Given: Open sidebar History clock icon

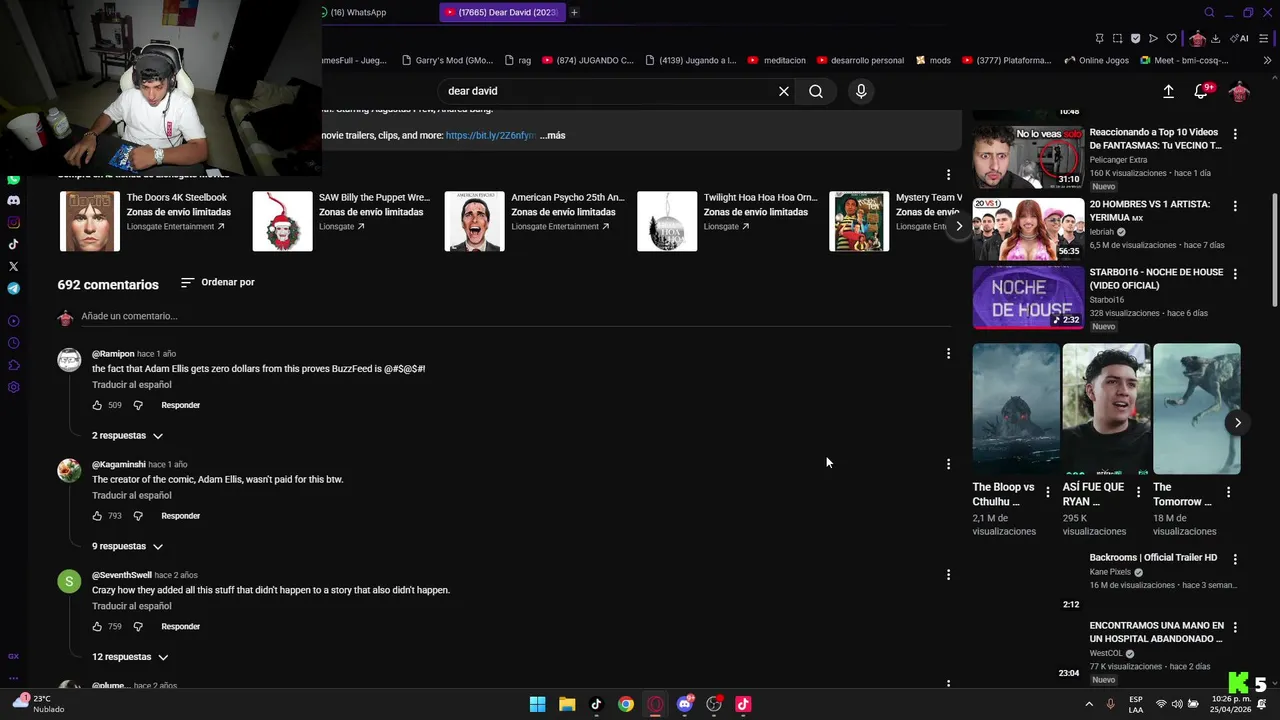Looking at the screenshot, I should pos(13,343).
